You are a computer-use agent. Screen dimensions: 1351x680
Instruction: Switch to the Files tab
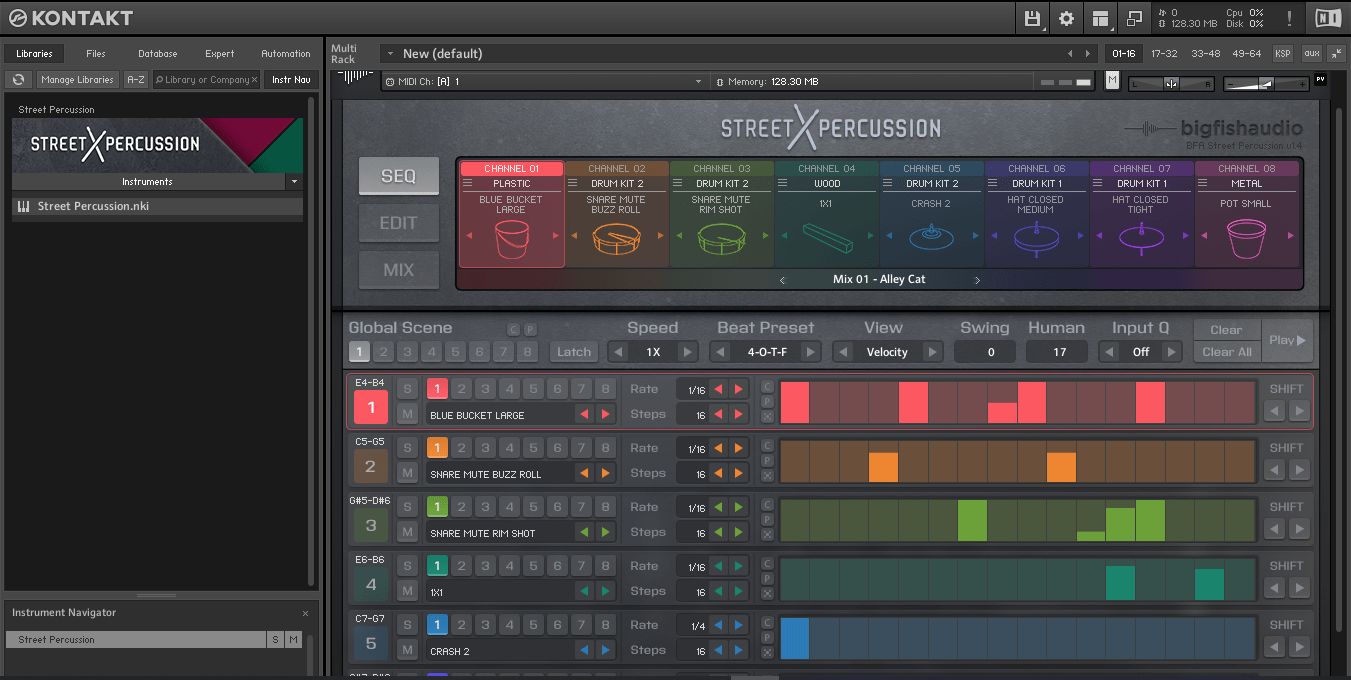(96, 54)
